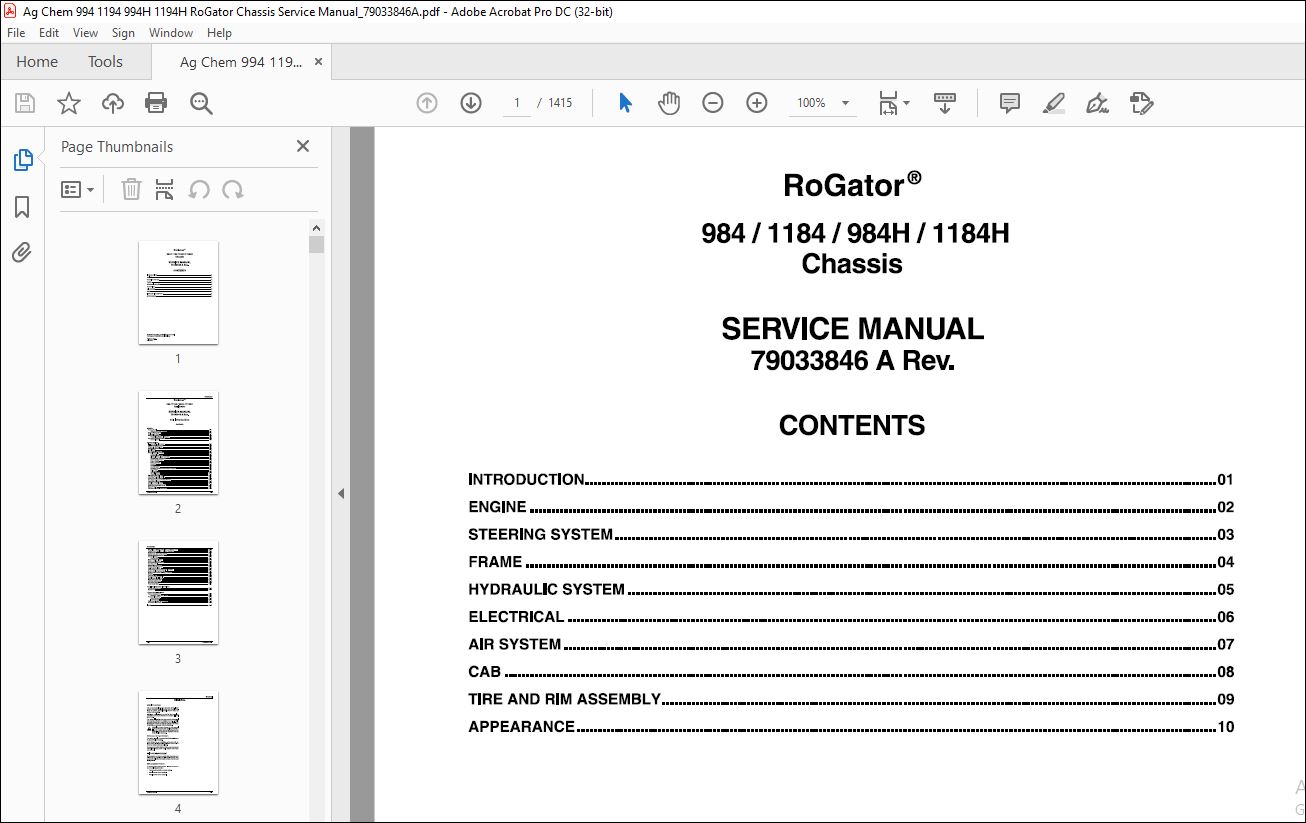The image size is (1306, 823).
Task: Select page 2 thumbnail
Action: (x=178, y=442)
